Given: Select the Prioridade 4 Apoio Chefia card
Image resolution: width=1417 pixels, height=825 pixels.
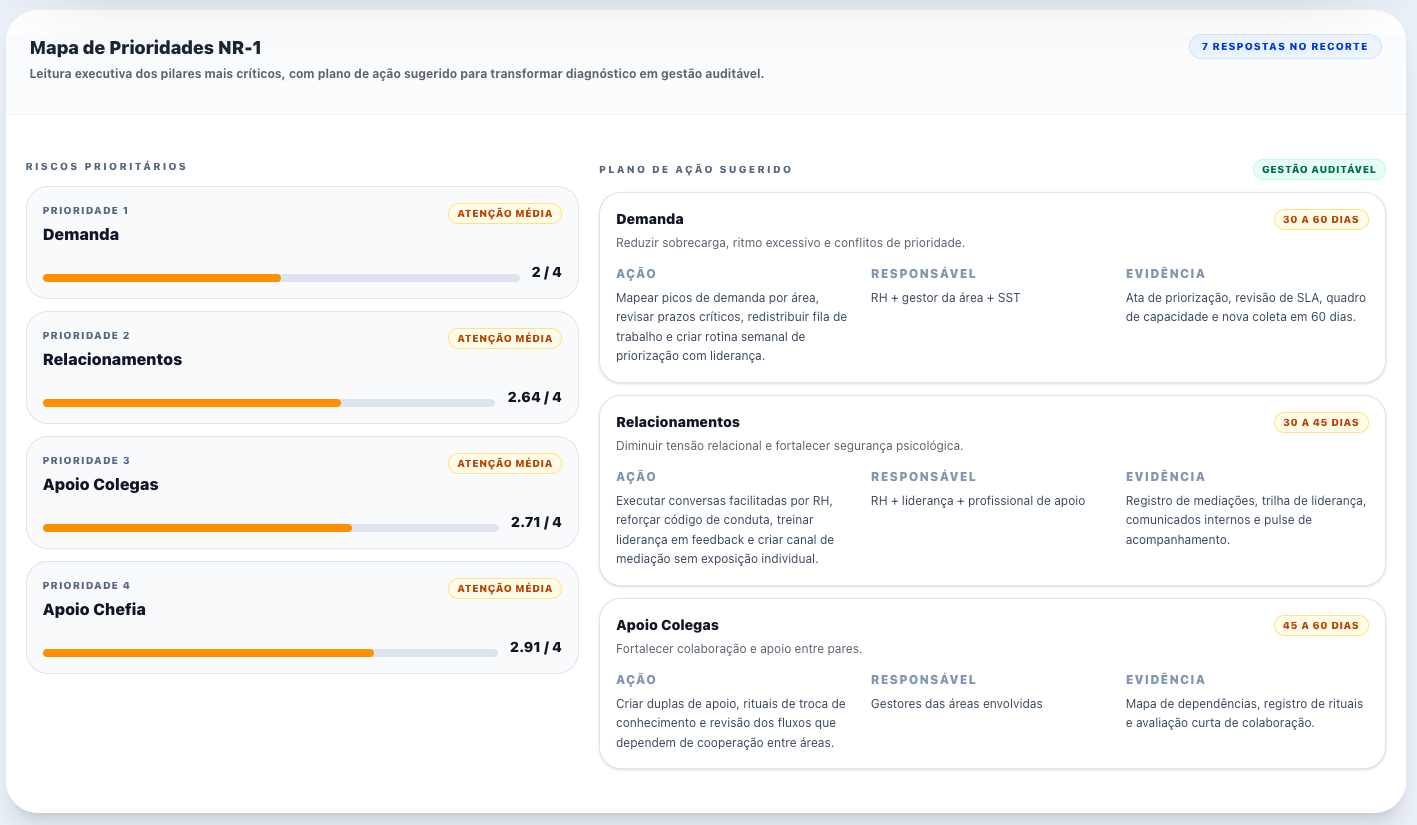Looking at the screenshot, I should click(x=302, y=617).
